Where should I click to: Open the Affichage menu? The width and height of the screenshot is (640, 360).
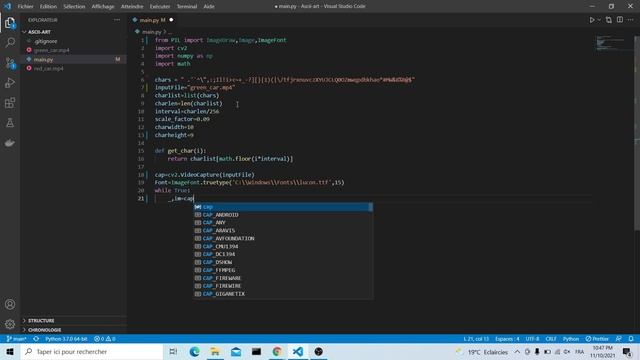[103, 7]
